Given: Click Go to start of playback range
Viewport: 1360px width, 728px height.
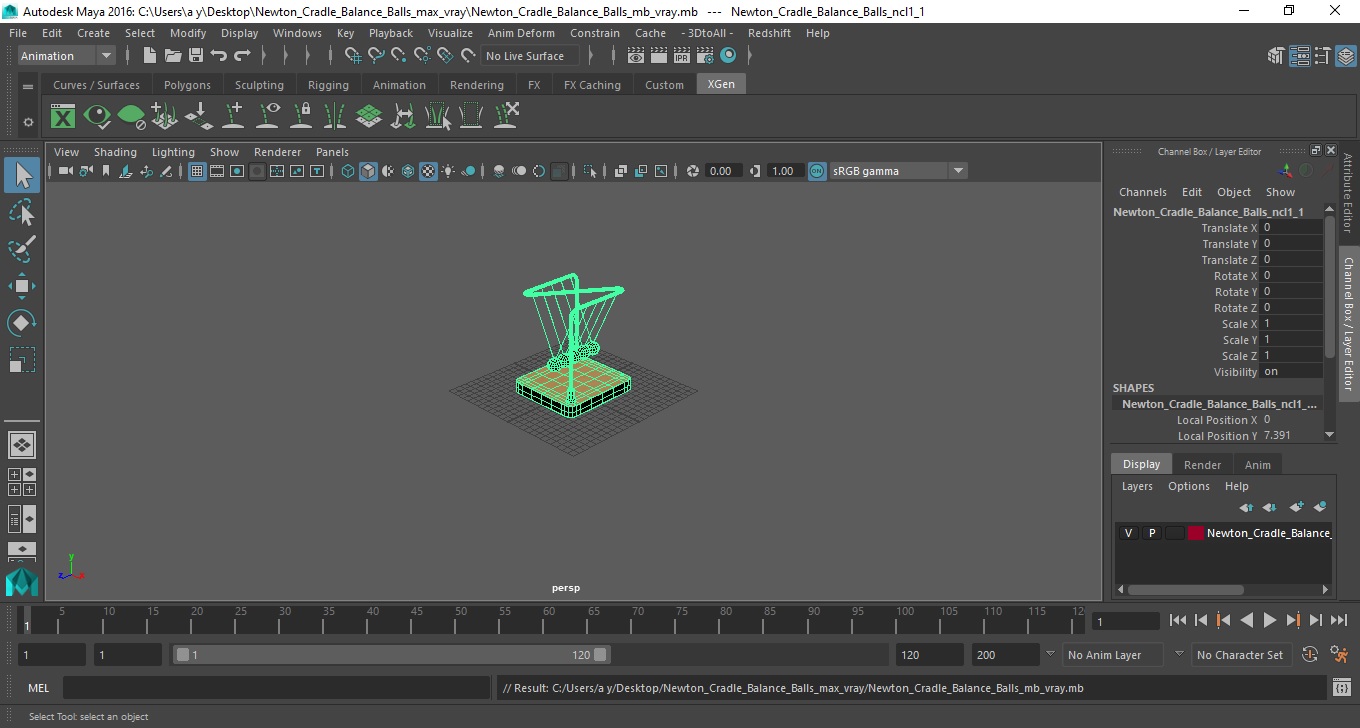Looking at the screenshot, I should coord(1178,620).
